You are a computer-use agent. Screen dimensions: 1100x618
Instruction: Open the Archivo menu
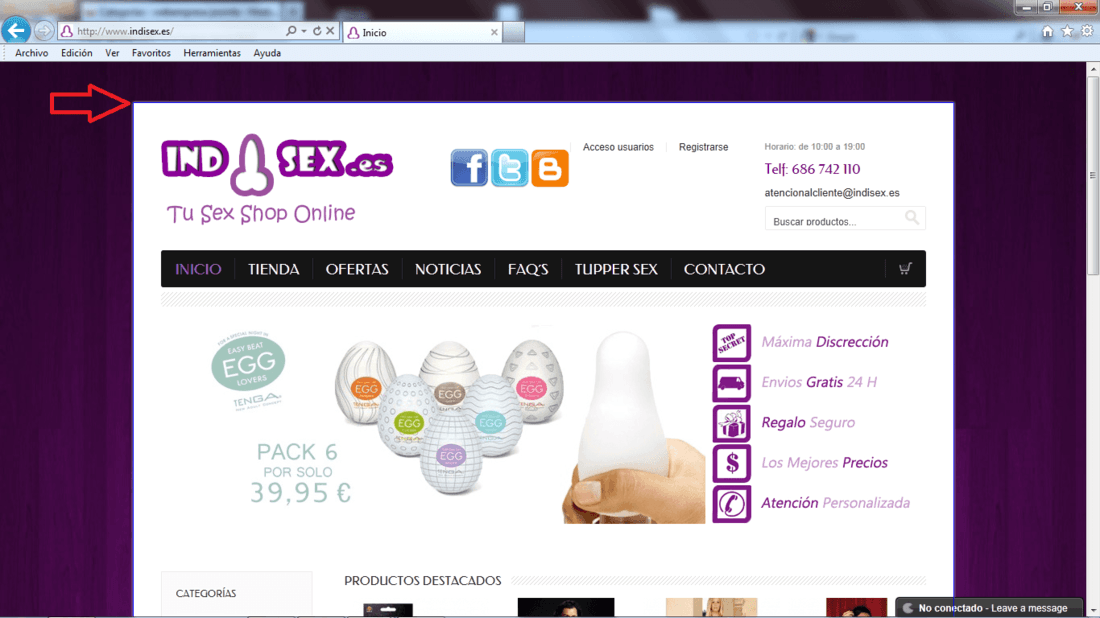(32, 53)
